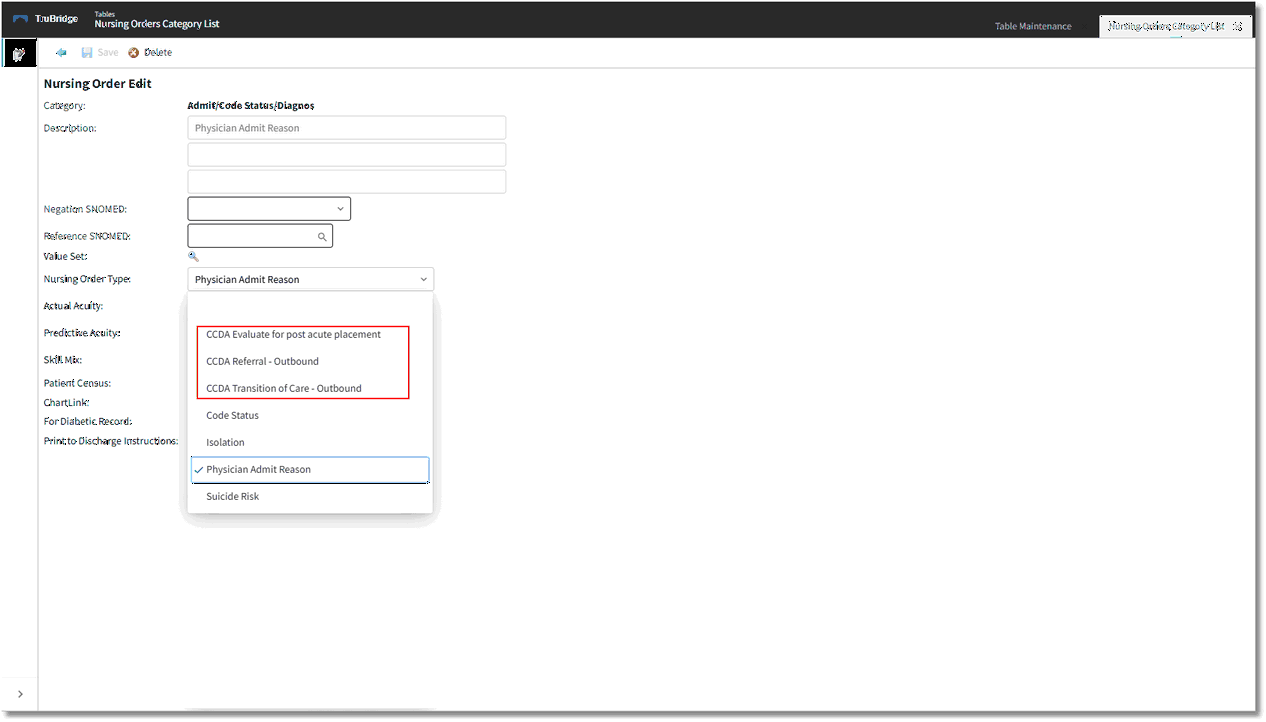This screenshot has height=722, width=1266.
Task: Click the Nursing Order Type label
Action: 87,279
